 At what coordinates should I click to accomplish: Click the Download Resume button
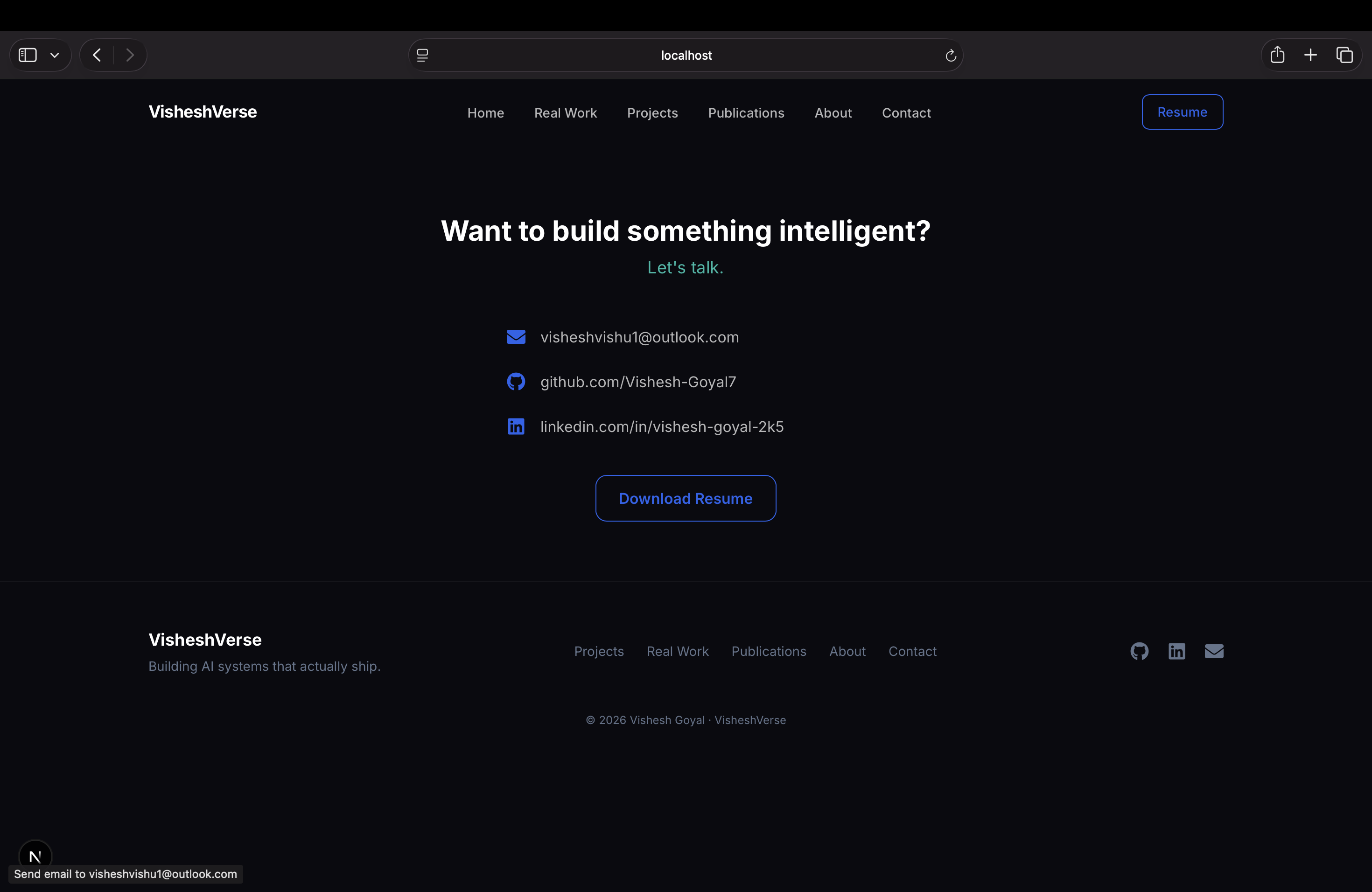coord(686,498)
